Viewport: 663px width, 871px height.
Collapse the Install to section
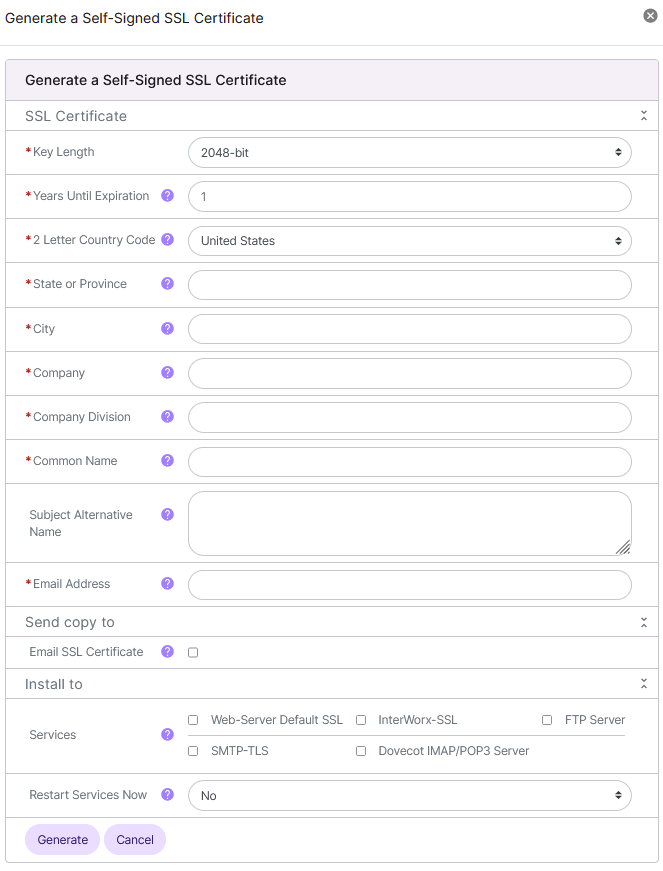coord(644,684)
